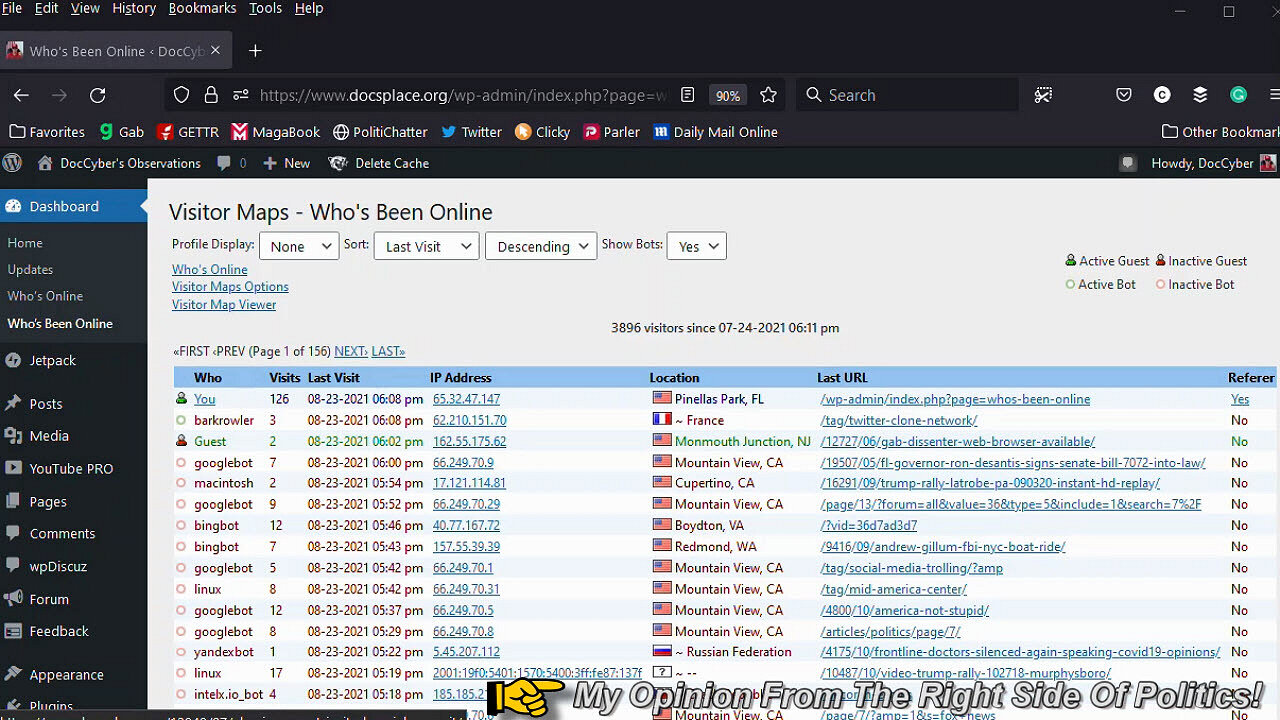Open Appearance from the sidebar
Screen dimensions: 1280x720
[68, 674]
